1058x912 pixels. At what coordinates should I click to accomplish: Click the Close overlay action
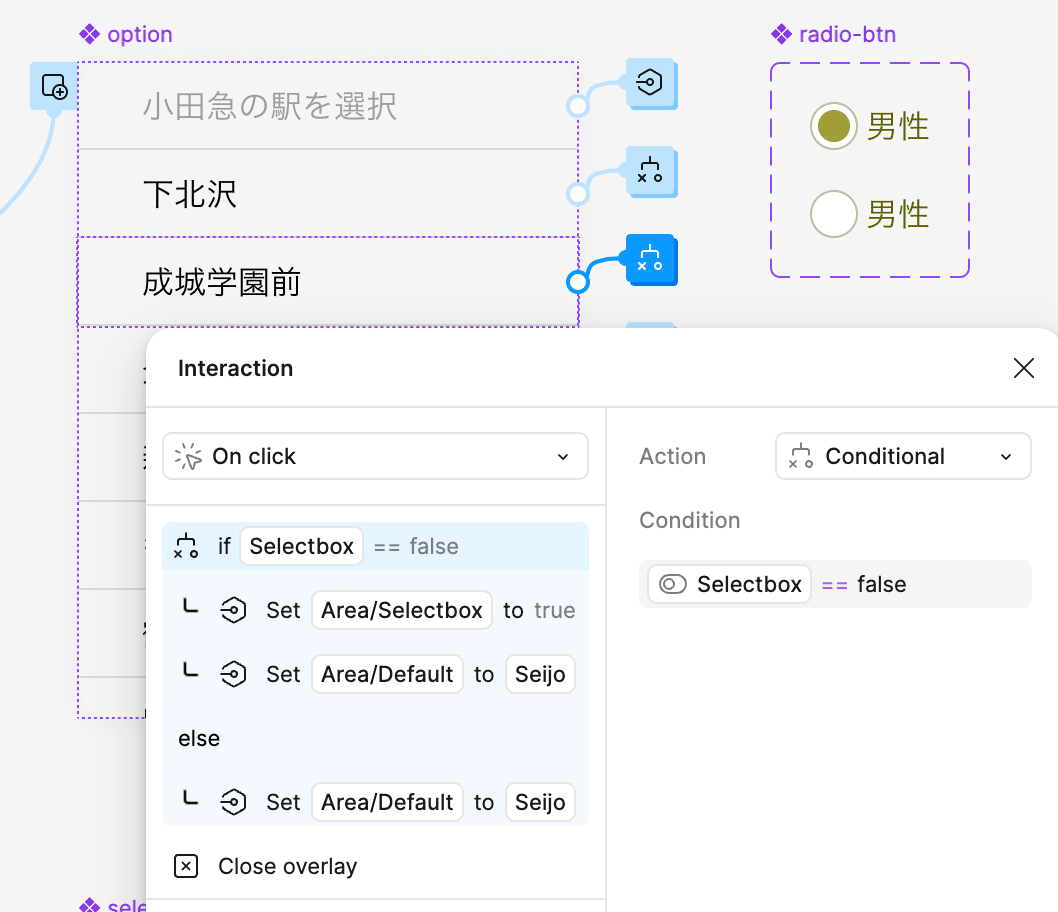(287, 867)
